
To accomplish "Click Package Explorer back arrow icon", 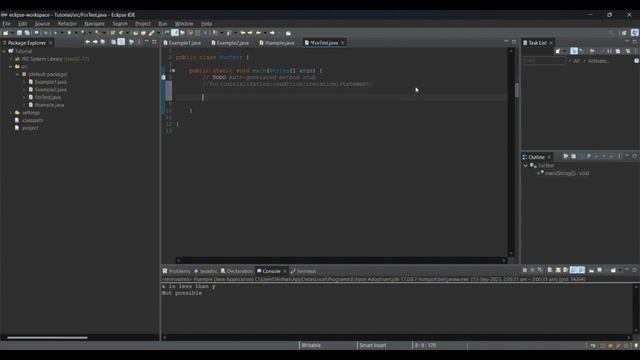I will [88, 42].
